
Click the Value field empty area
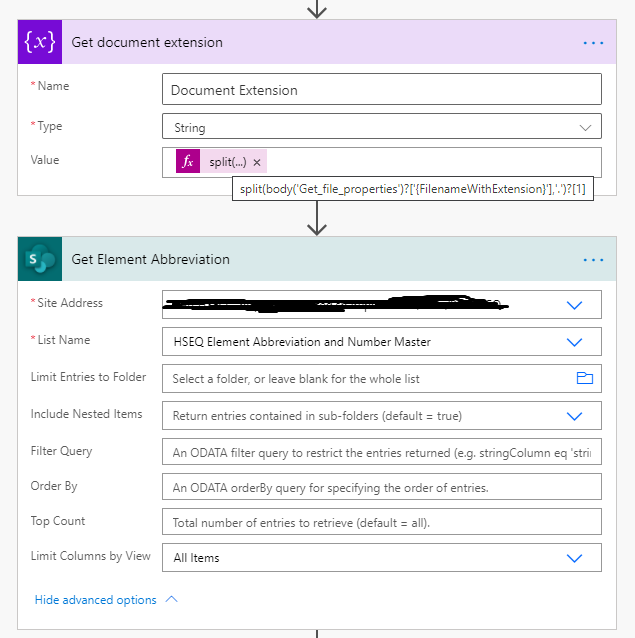(x=433, y=162)
